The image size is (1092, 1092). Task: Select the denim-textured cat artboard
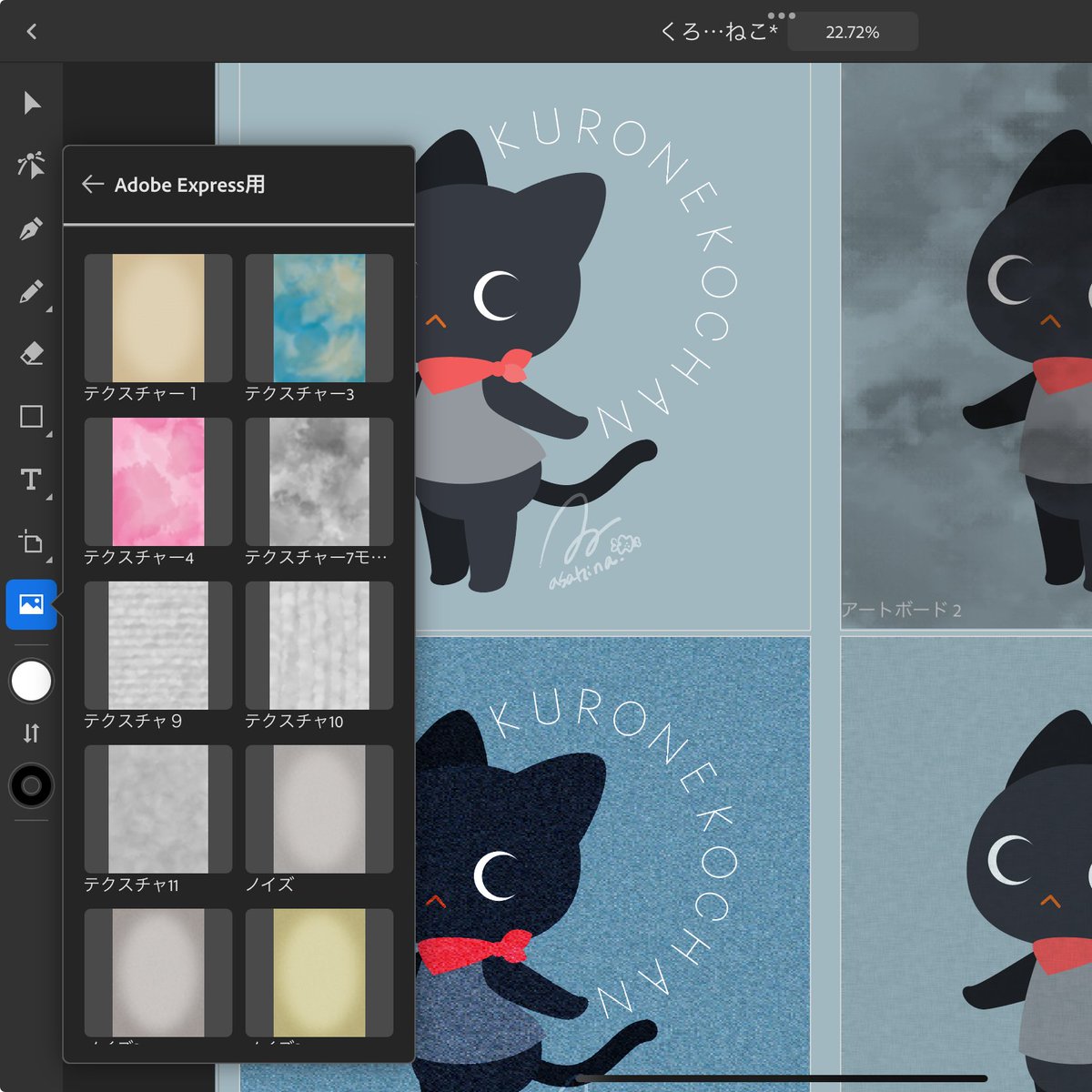pos(614,864)
